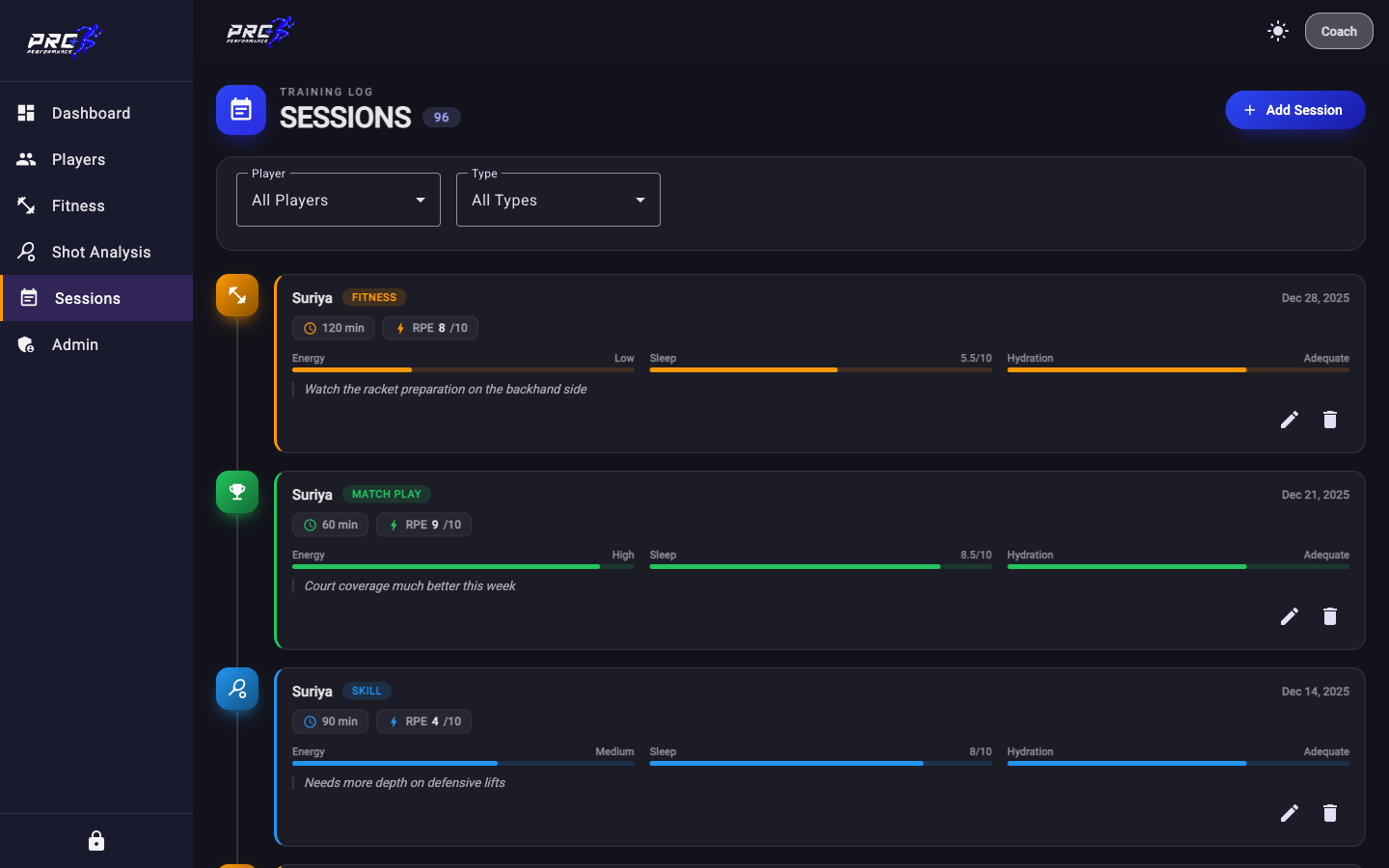This screenshot has height=868, width=1389.
Task: Click note about racket preparation on backhand
Action: coord(446,389)
